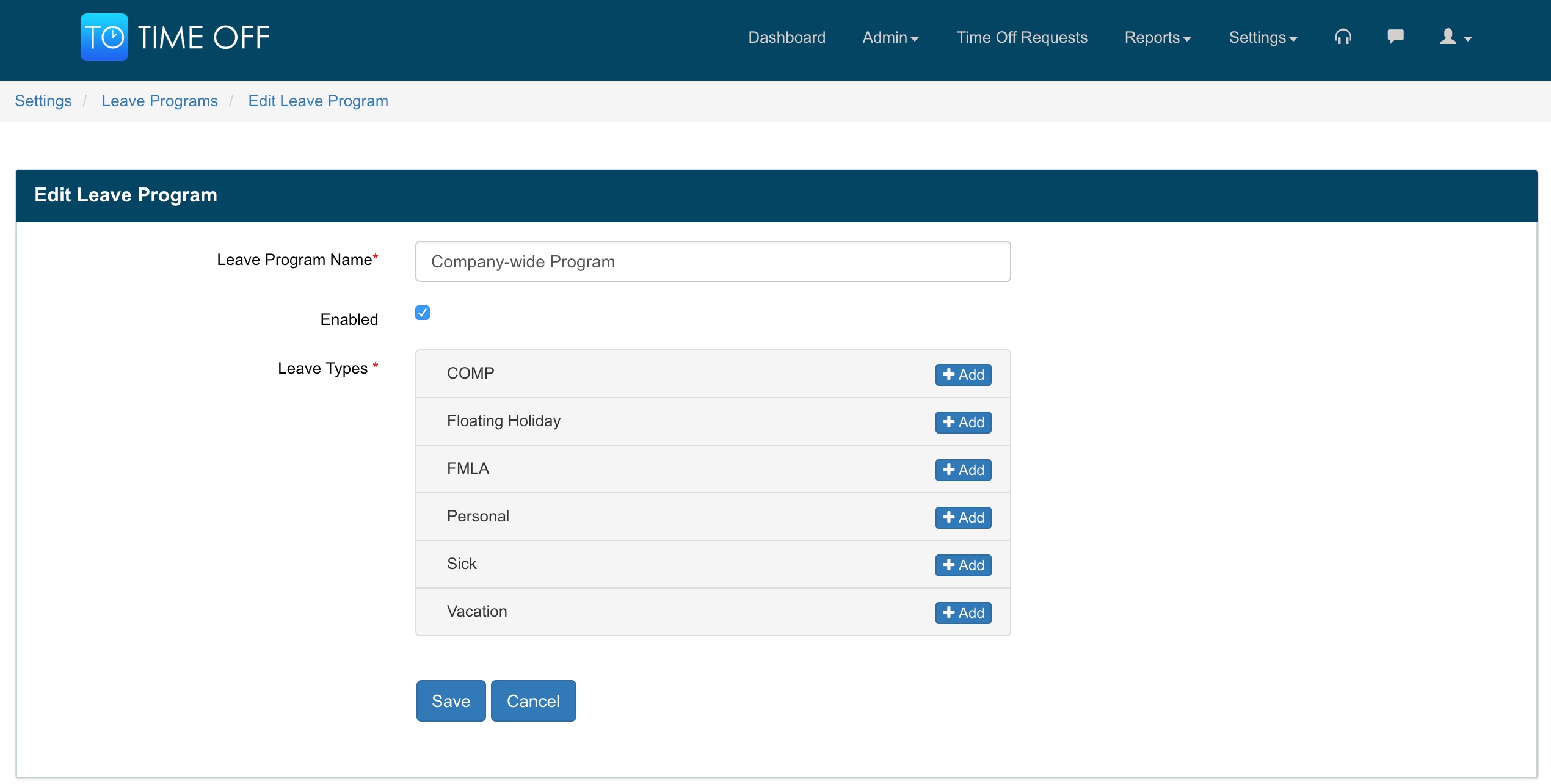Add the Personal leave type
The height and width of the screenshot is (784, 1551).
point(963,517)
